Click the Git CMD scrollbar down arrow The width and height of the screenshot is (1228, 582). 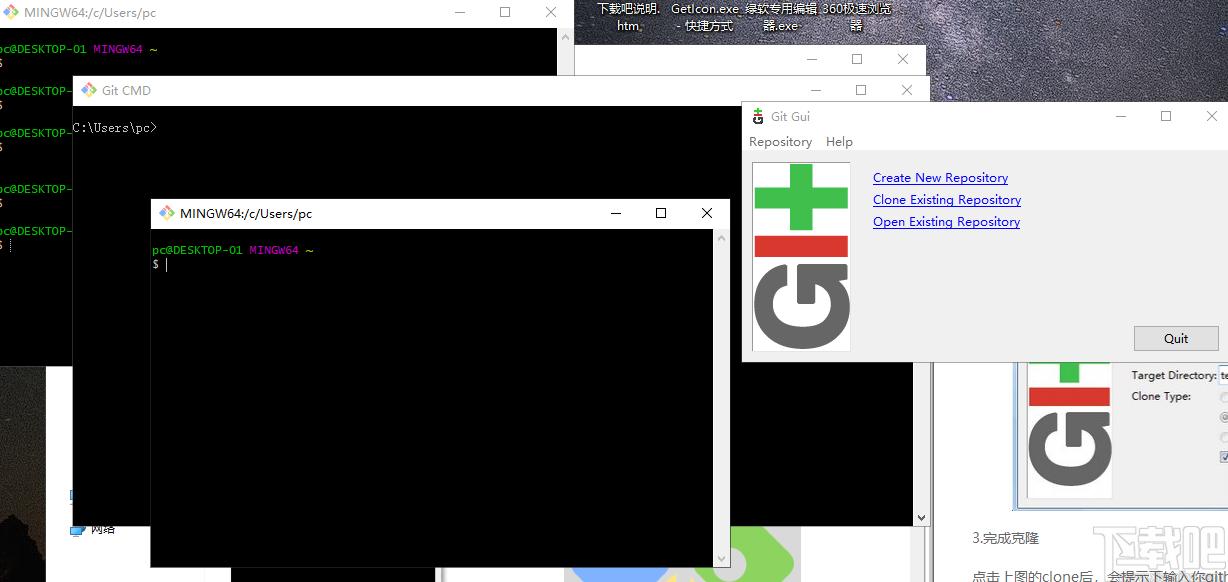coord(921,518)
